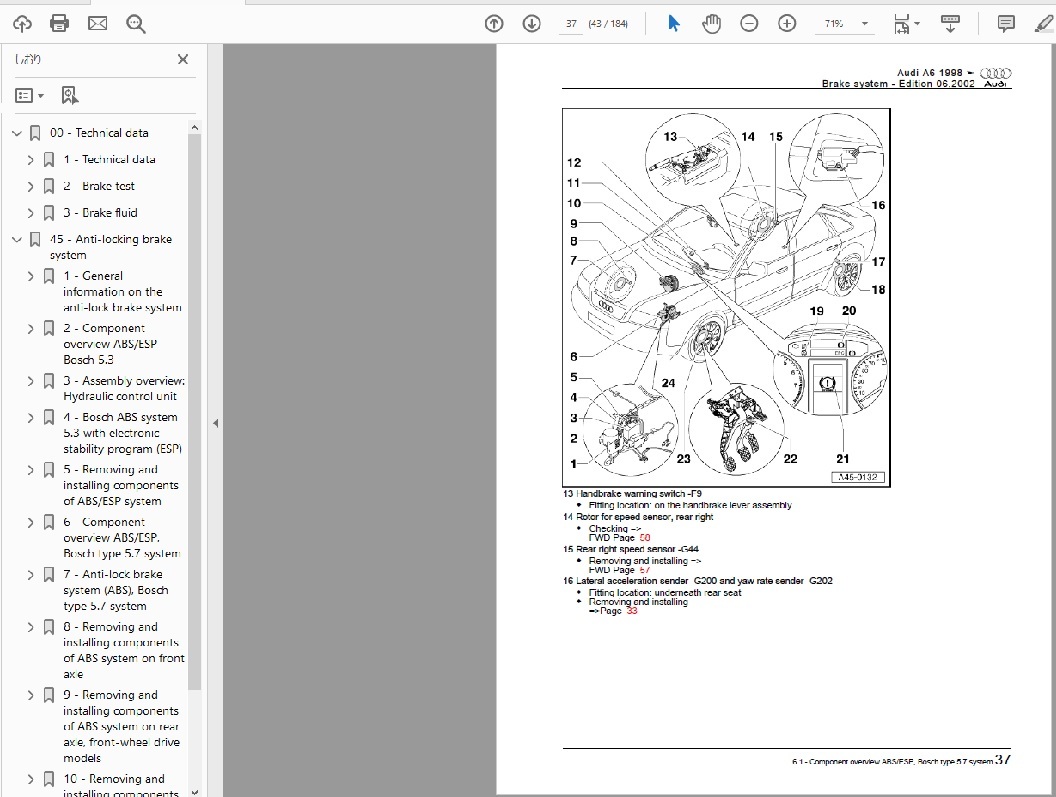Image resolution: width=1056 pixels, height=797 pixels.
Task: Open the bookmark options list menu
Action: (x=29, y=96)
